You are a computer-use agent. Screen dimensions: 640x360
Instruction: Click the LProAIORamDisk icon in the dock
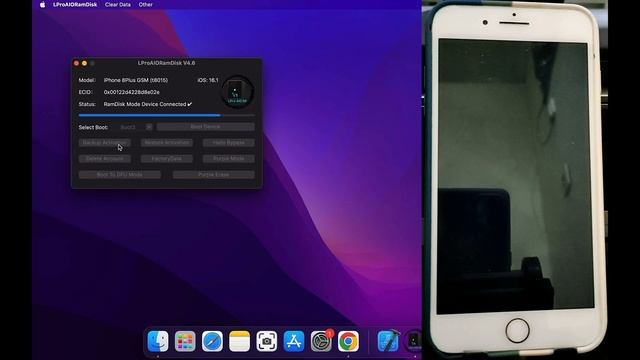(413, 341)
